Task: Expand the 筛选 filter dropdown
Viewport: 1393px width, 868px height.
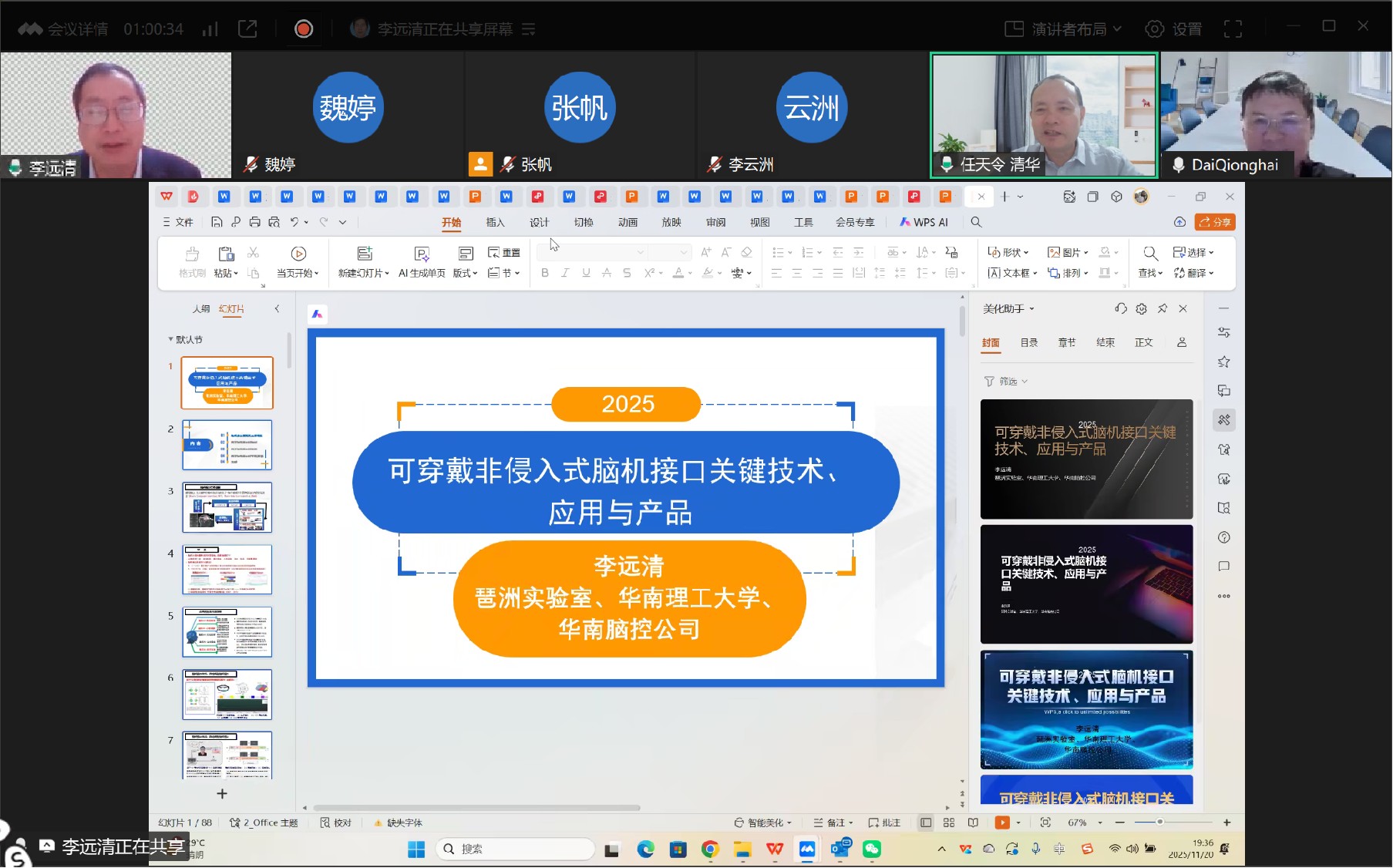Action: point(1007,382)
